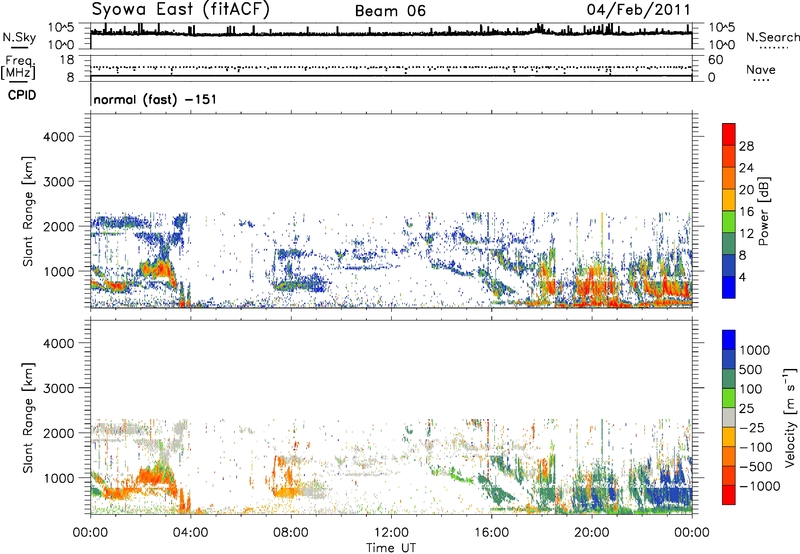Screen dimensions: 800x554
Task: Click the 'N.Search' legend label
Action: click(x=772, y=37)
